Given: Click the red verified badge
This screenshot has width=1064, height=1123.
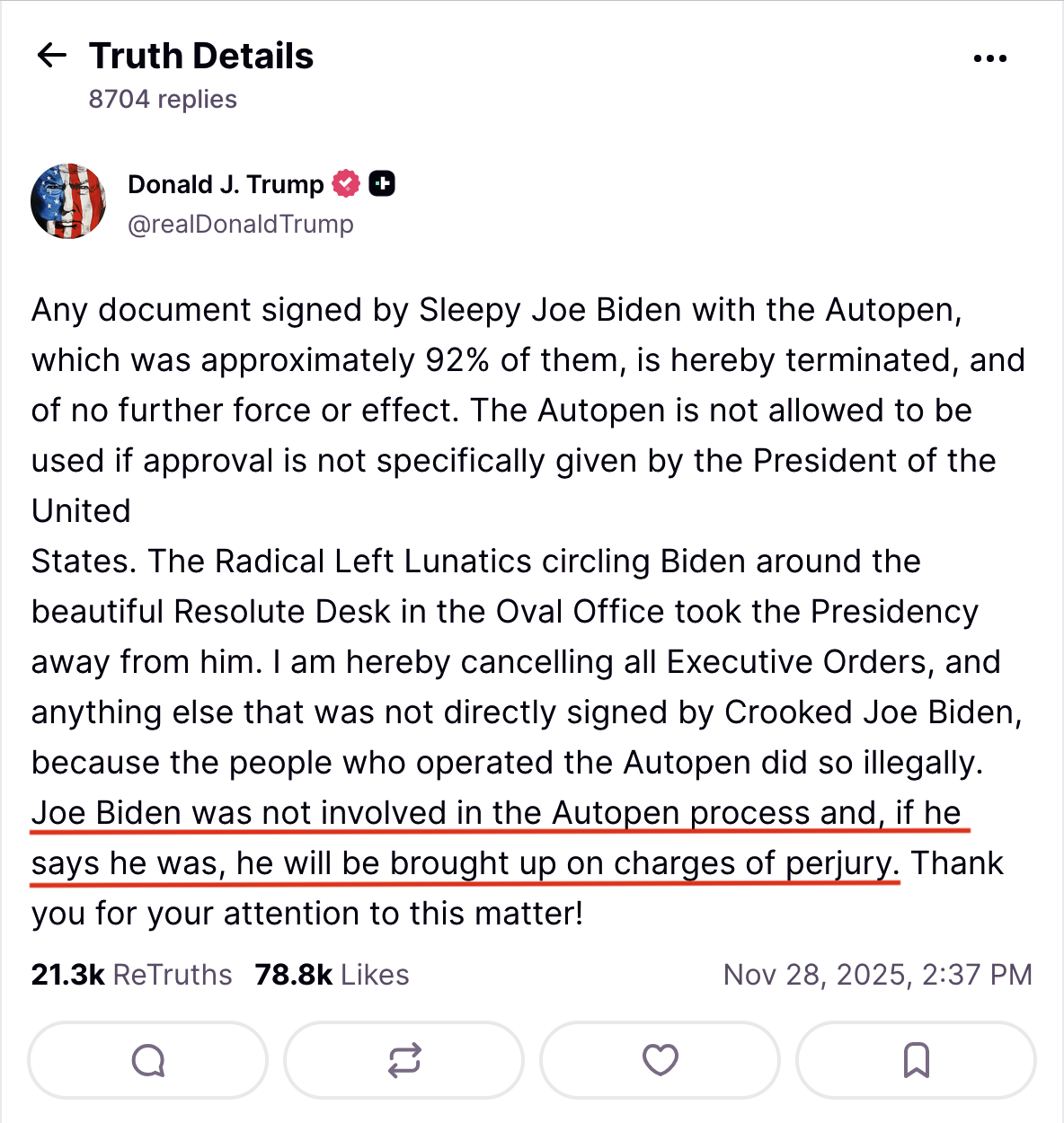Looking at the screenshot, I should click(346, 184).
